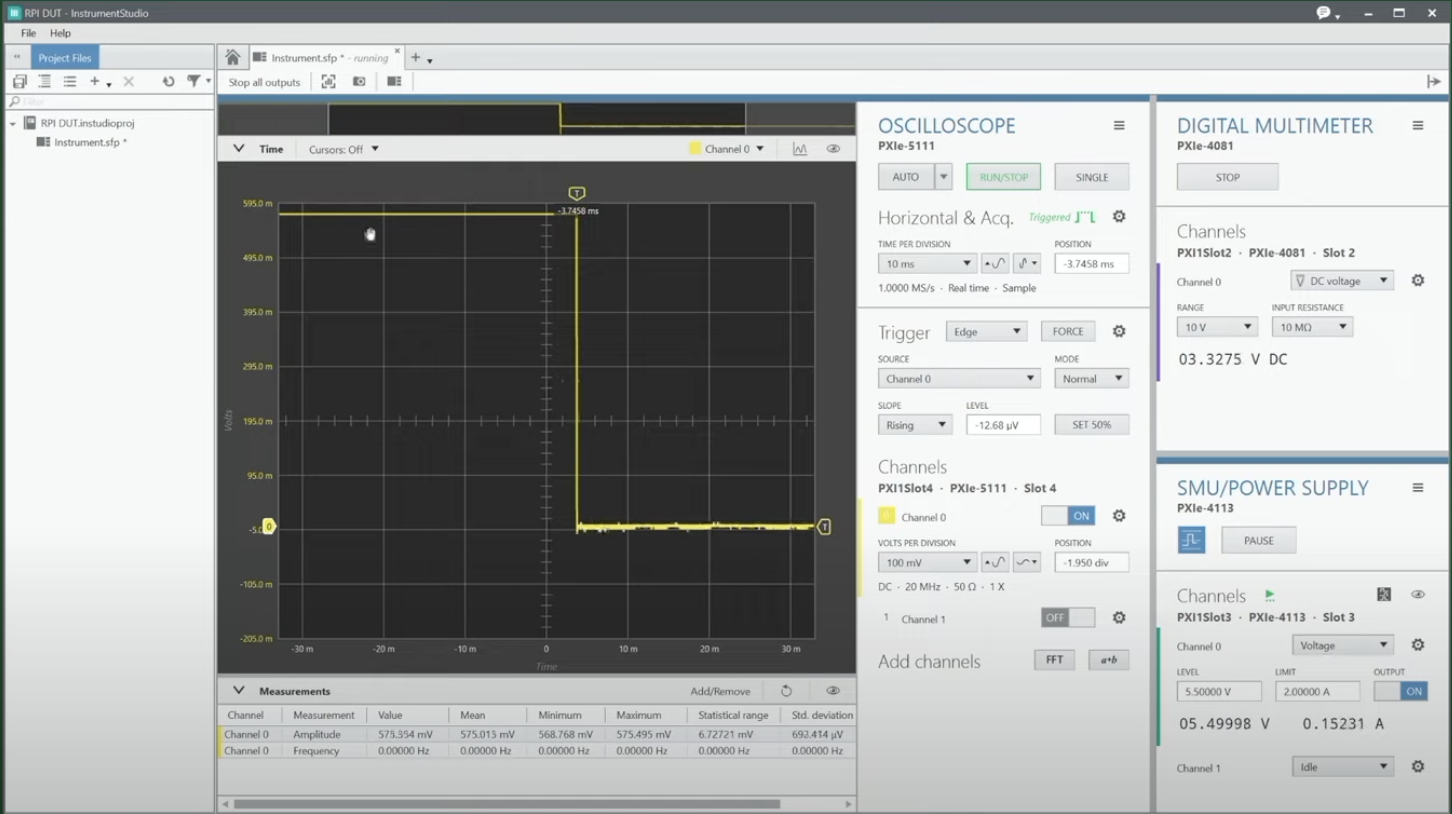This screenshot has height=814, width=1452.
Task: Open the SMU Channel 0 Voltage dropdown
Action: tap(1343, 645)
